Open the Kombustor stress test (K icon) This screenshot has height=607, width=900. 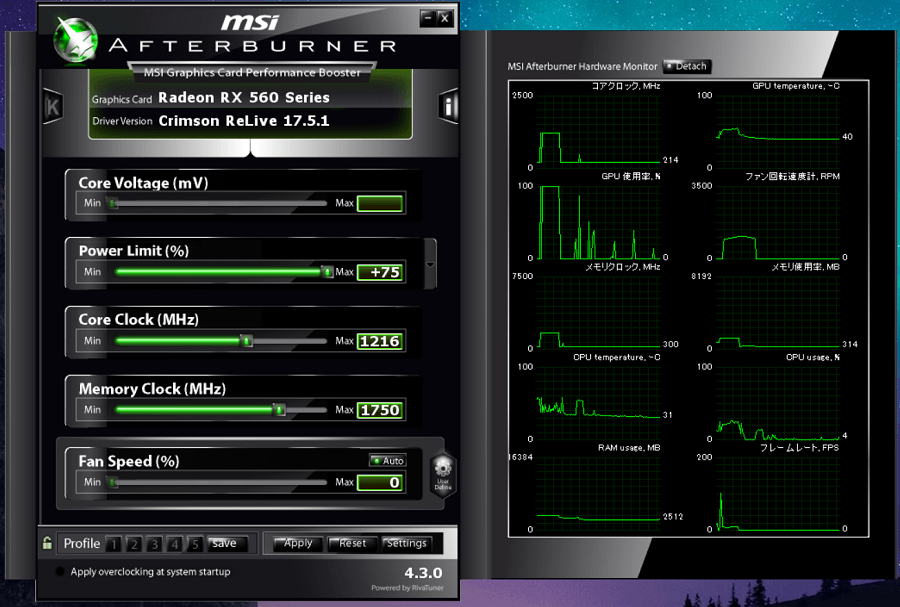53,106
